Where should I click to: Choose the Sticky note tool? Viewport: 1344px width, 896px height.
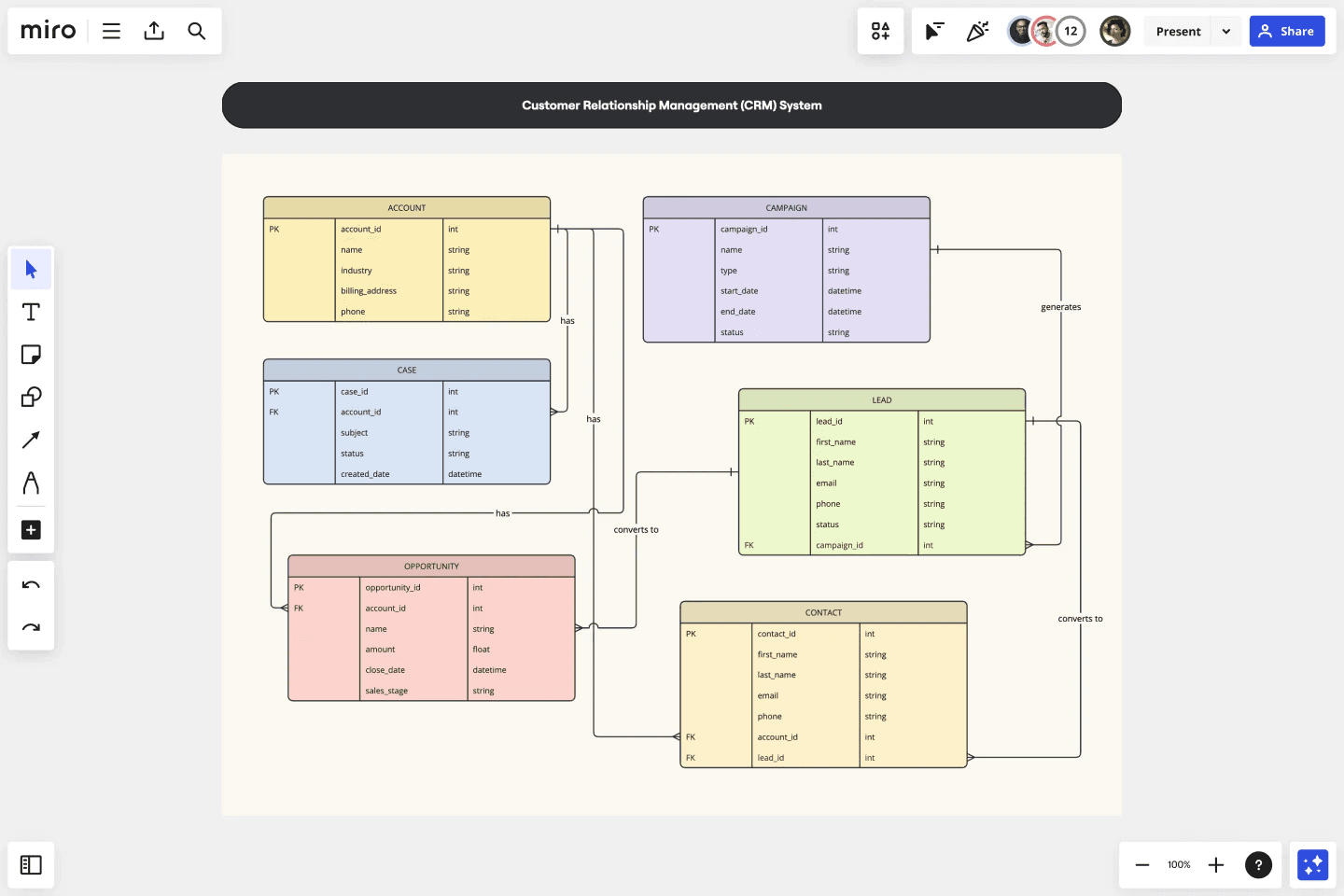pos(31,355)
